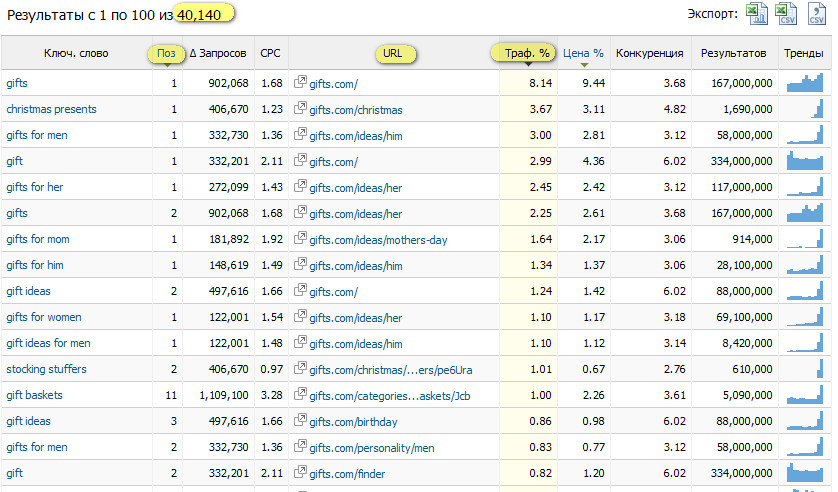
Task: Open keyword link gifts for mom
Action: pyautogui.click(x=38, y=239)
